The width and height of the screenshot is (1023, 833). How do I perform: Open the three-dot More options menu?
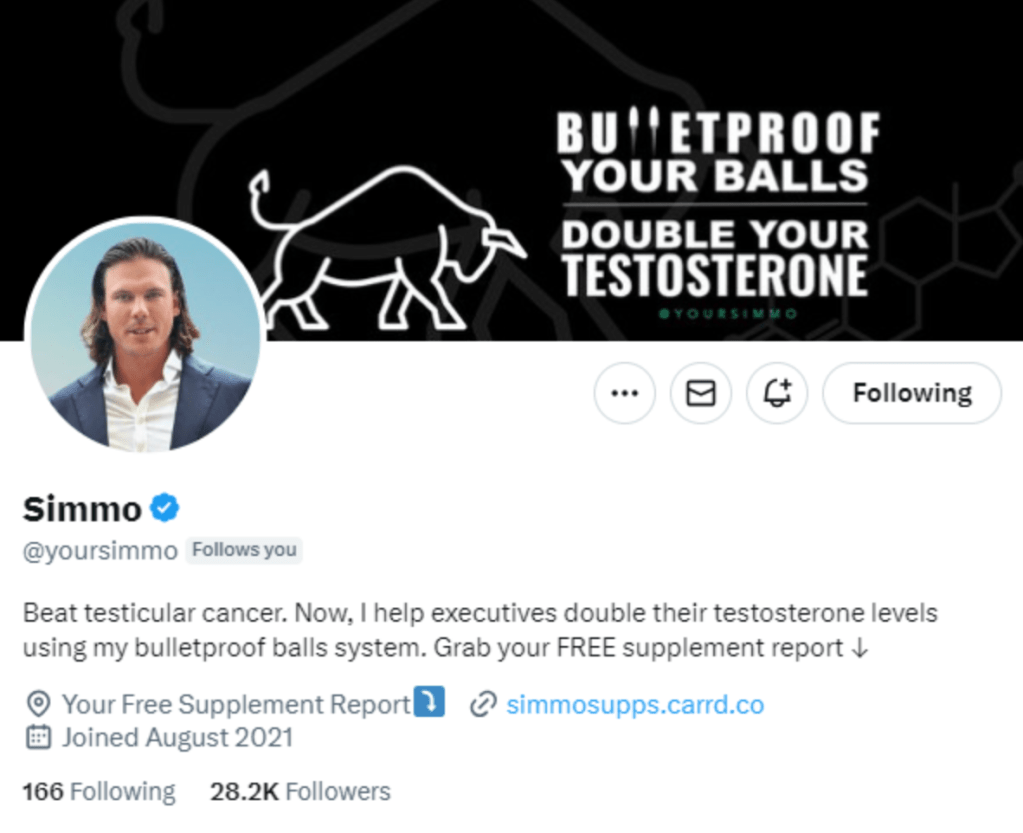tap(624, 393)
